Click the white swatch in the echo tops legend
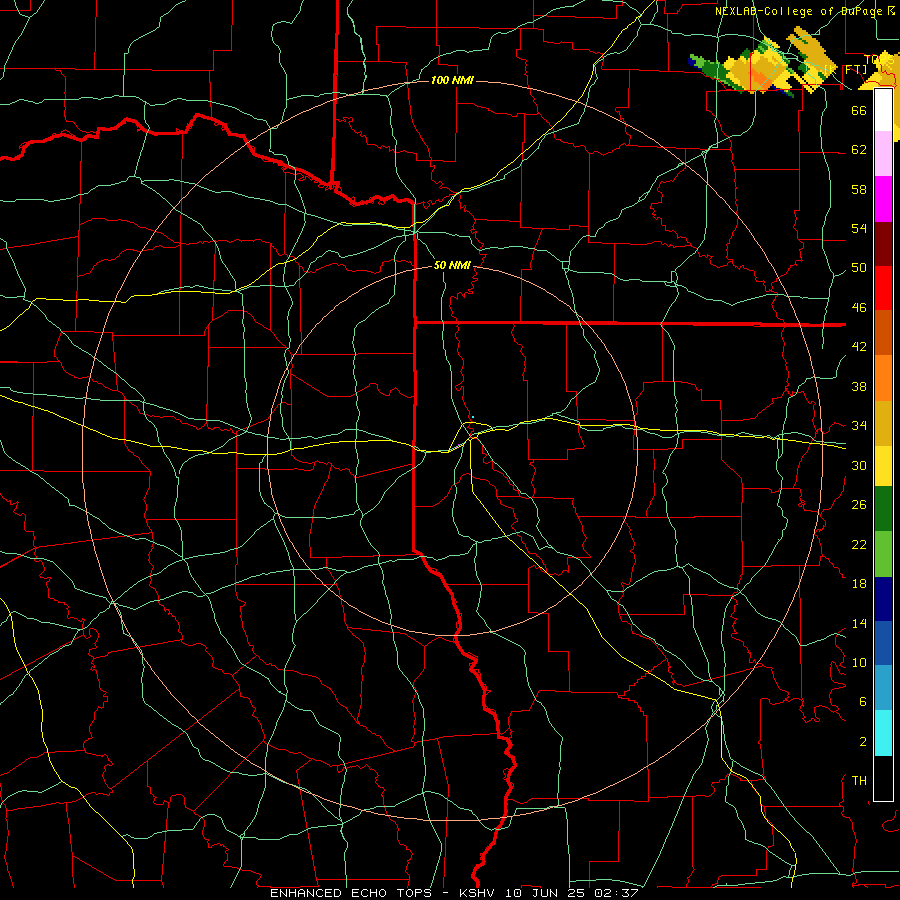Screen dimensions: 900x900 click(883, 110)
